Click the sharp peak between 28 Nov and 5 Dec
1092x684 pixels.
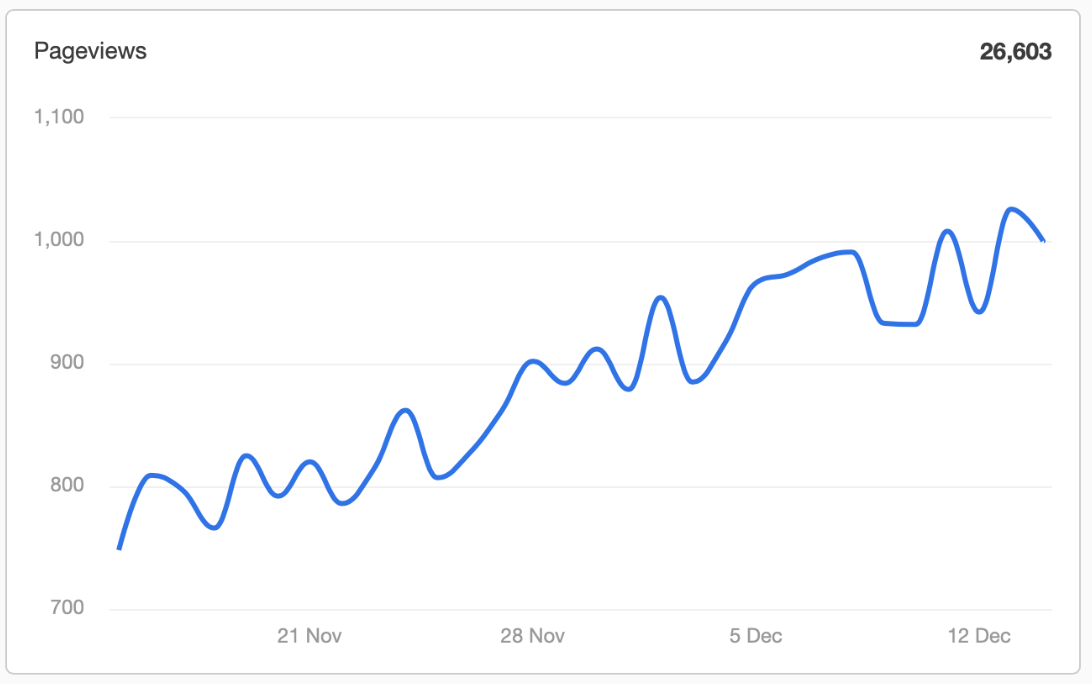(660, 298)
